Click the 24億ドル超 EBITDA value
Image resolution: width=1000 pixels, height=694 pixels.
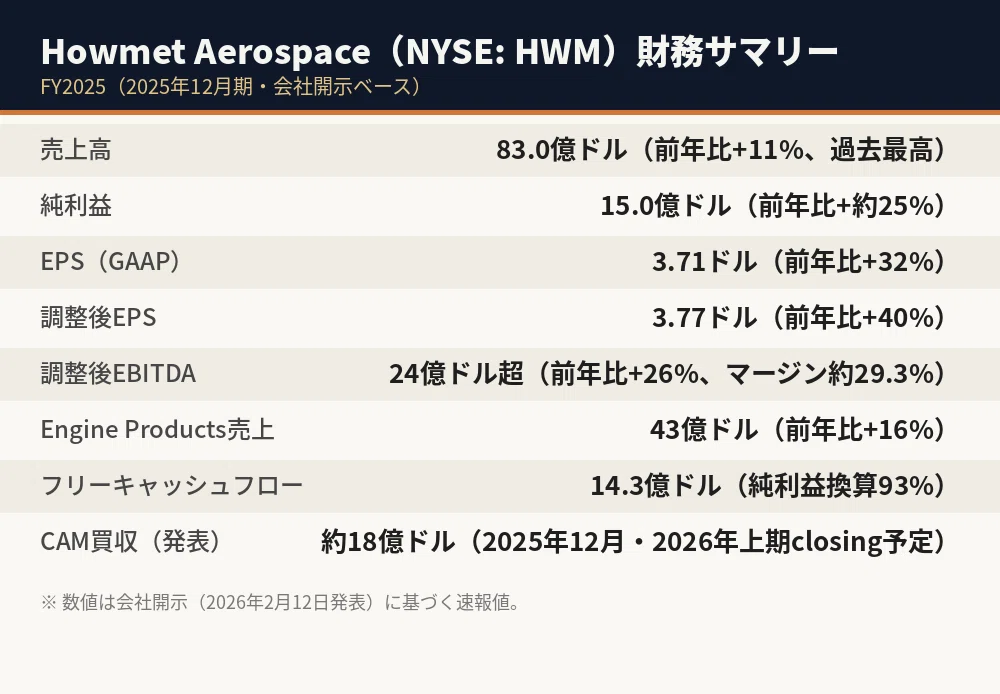pos(668,374)
